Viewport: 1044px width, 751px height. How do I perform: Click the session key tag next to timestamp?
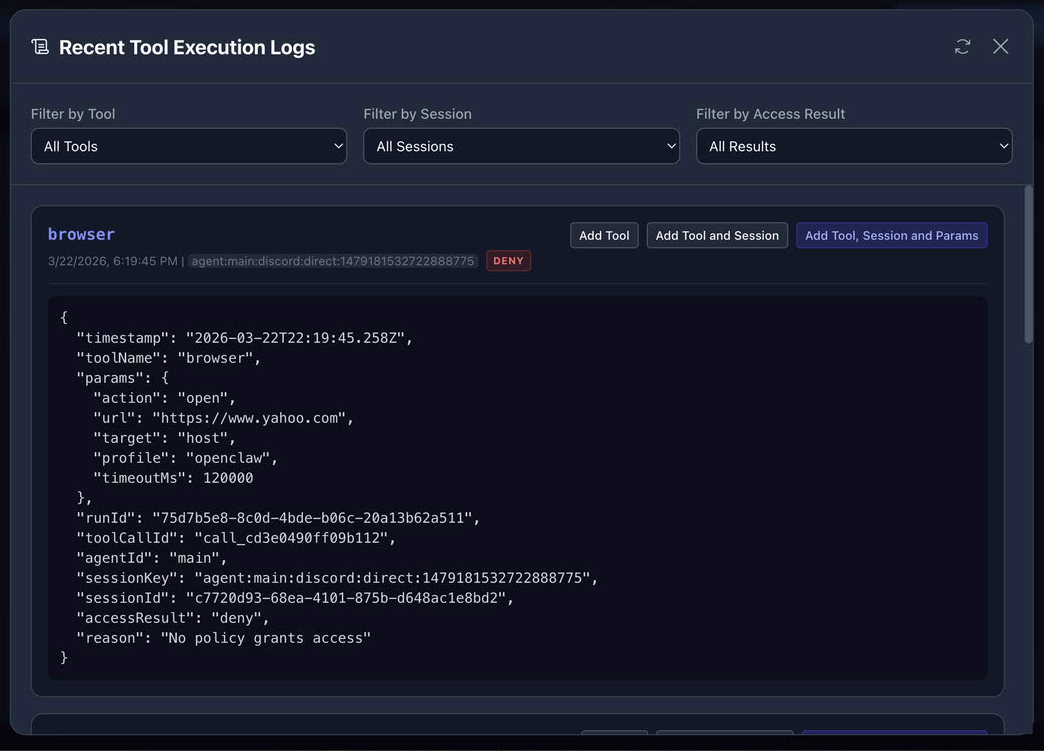333,261
